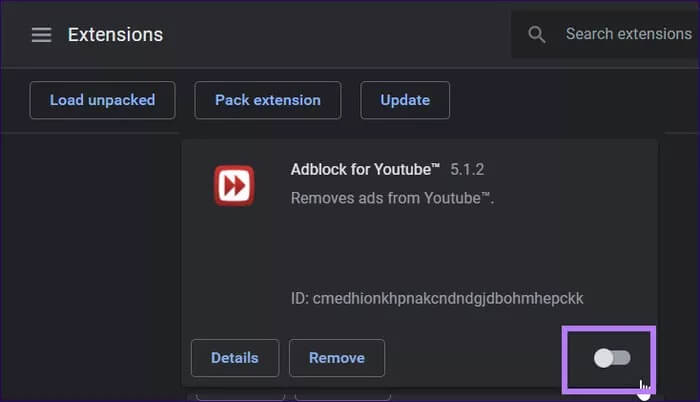
Task: Click the Load unpacked button
Action: 102,100
